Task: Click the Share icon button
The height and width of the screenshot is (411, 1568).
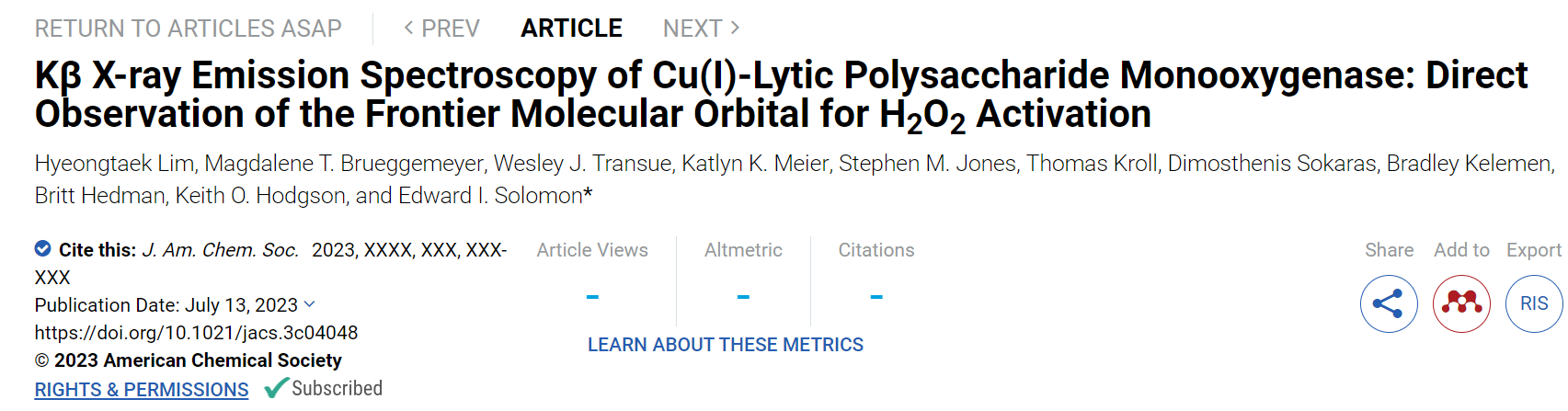Action: tap(1389, 303)
